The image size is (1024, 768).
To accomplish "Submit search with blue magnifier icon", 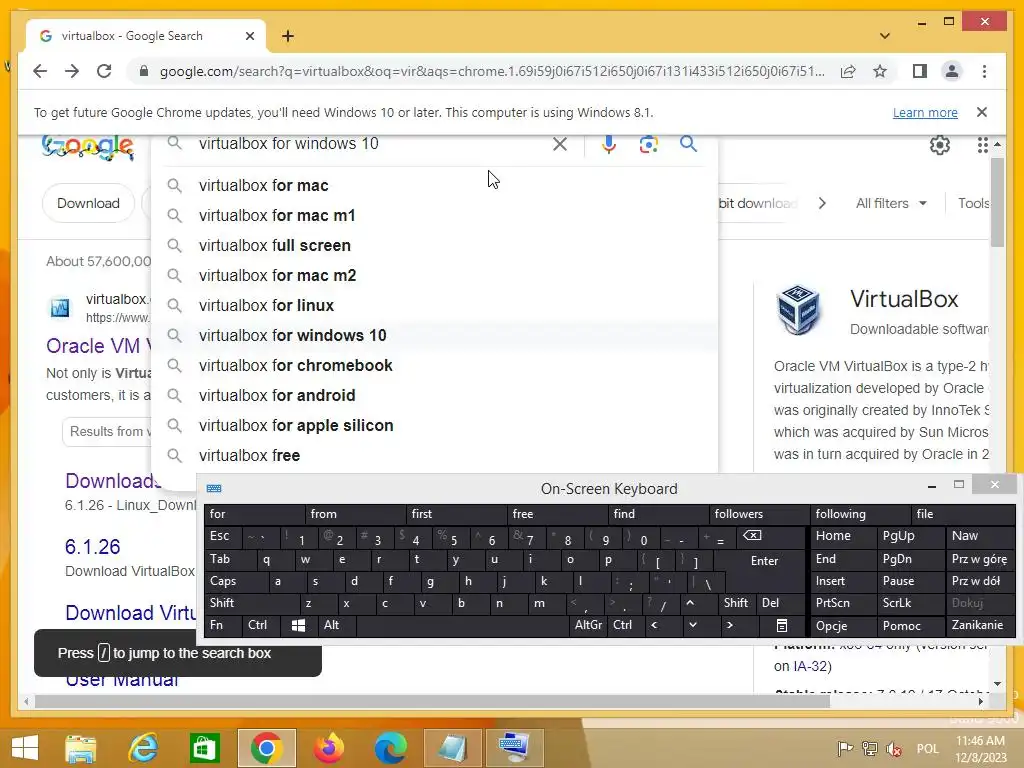I will (x=688, y=144).
